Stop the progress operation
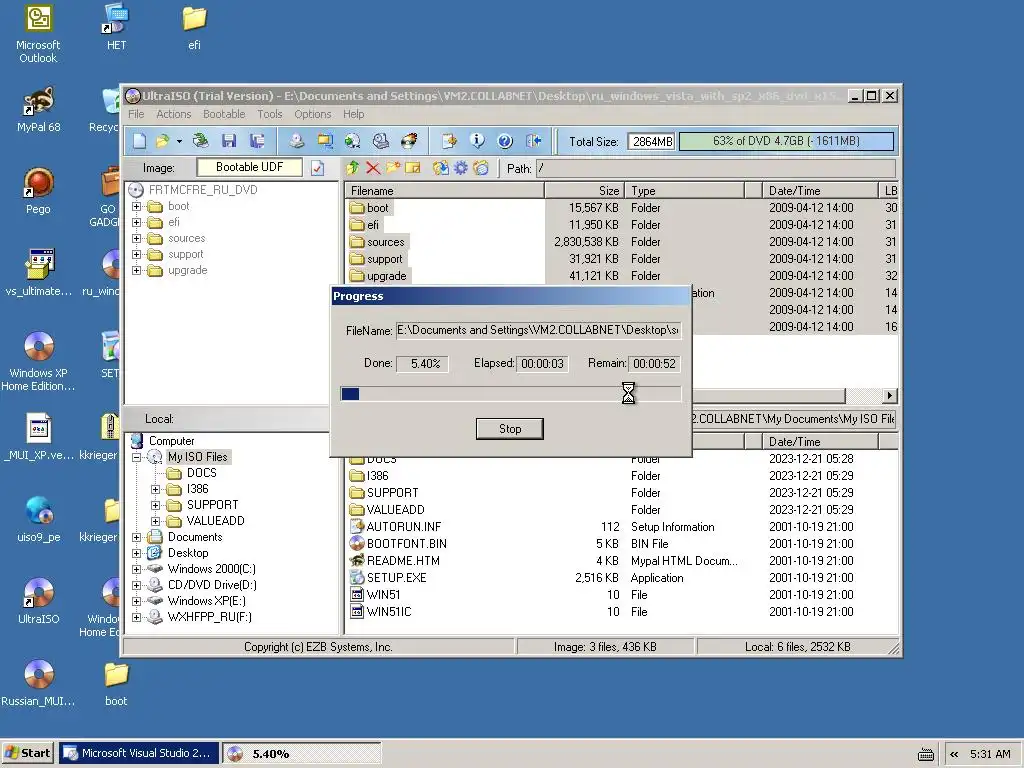 509,428
